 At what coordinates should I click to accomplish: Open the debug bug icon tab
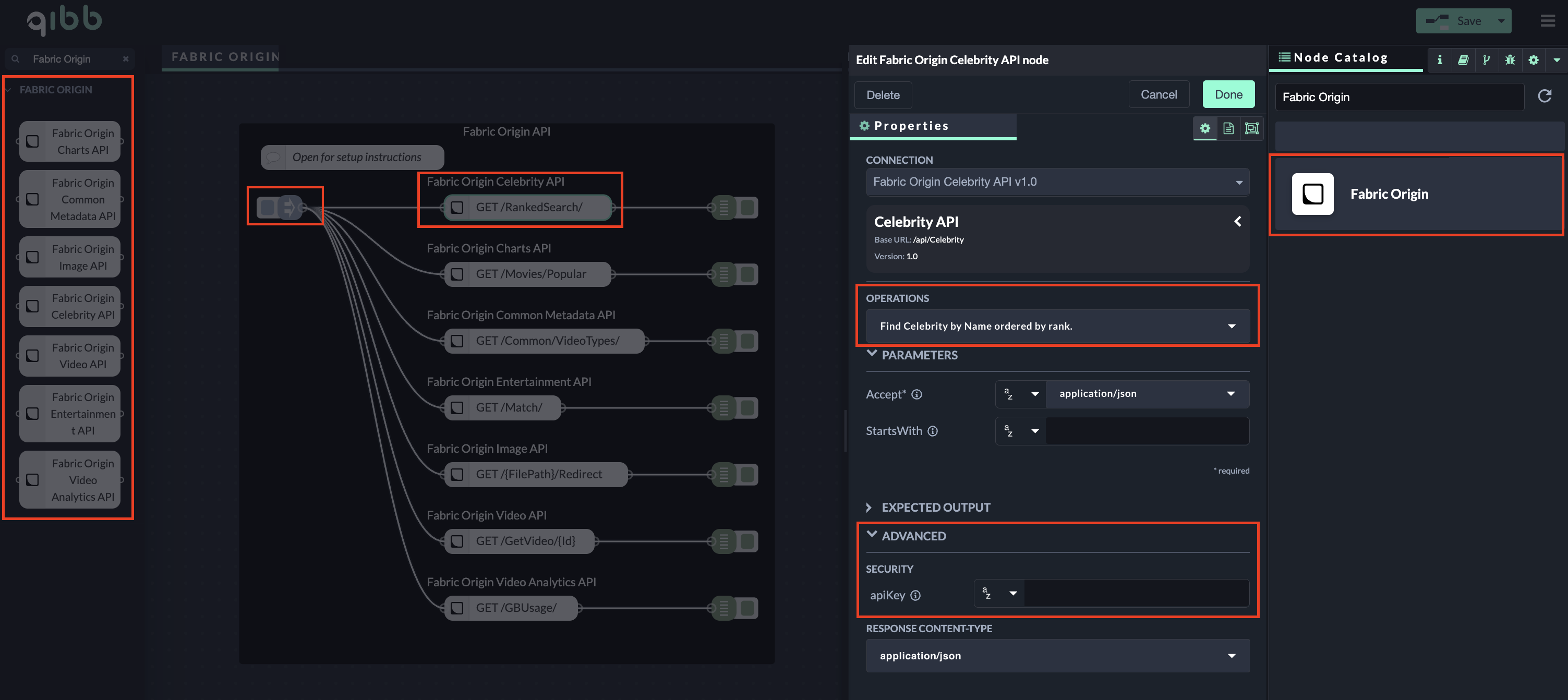[x=1510, y=59]
